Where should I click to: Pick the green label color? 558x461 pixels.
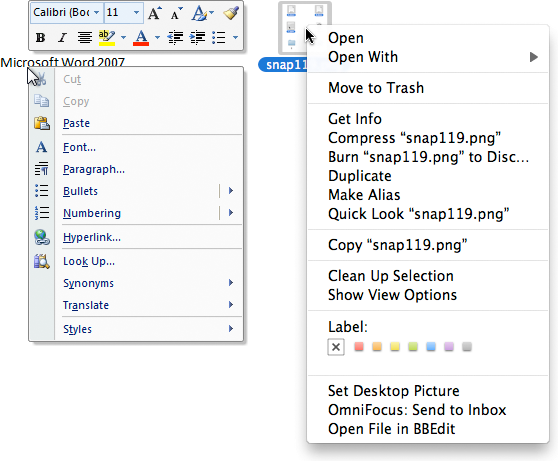[x=413, y=347]
